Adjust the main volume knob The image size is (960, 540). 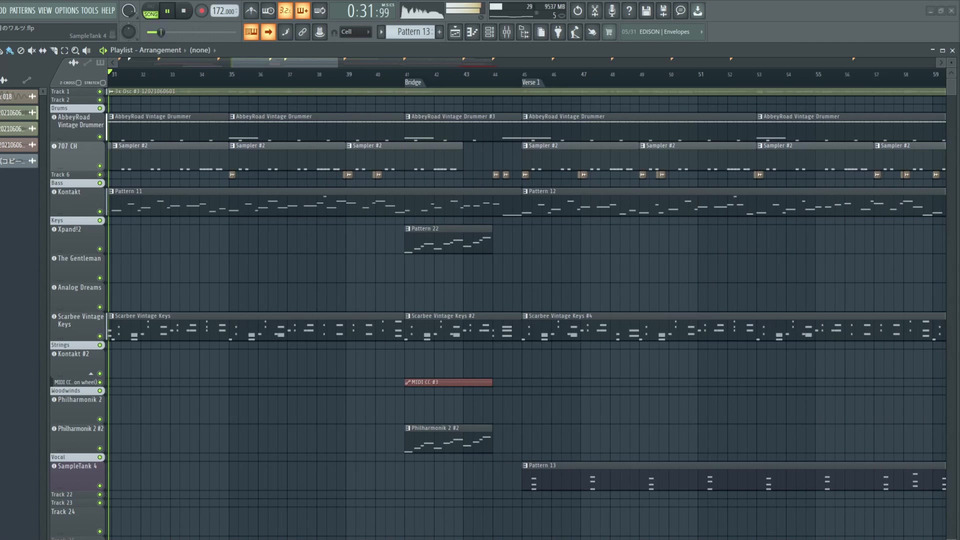pos(129,10)
